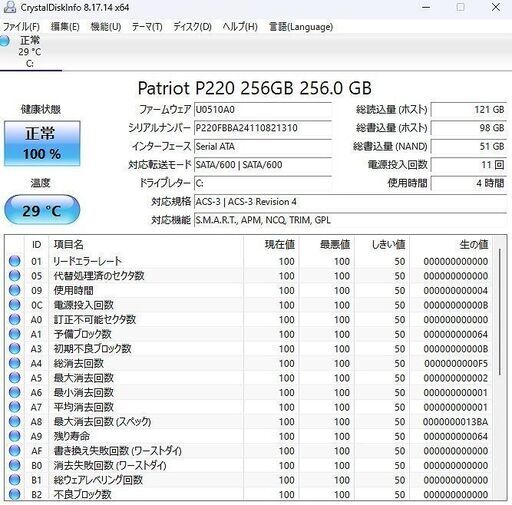Screen dimensions: 512x505
Task: Click the 対応転送モード field SATA/600
Action: [263, 165]
